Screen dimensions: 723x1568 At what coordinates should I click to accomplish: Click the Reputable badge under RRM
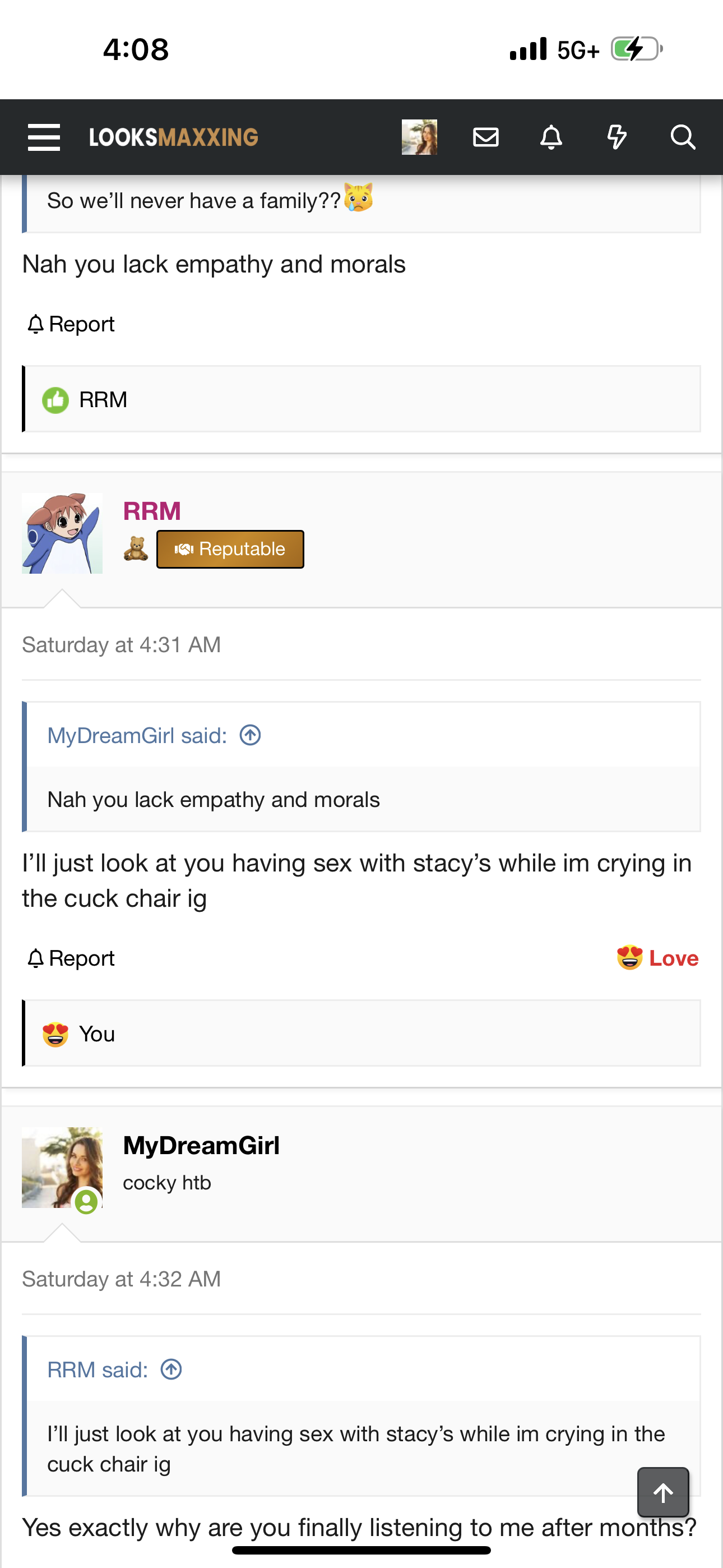[230, 549]
